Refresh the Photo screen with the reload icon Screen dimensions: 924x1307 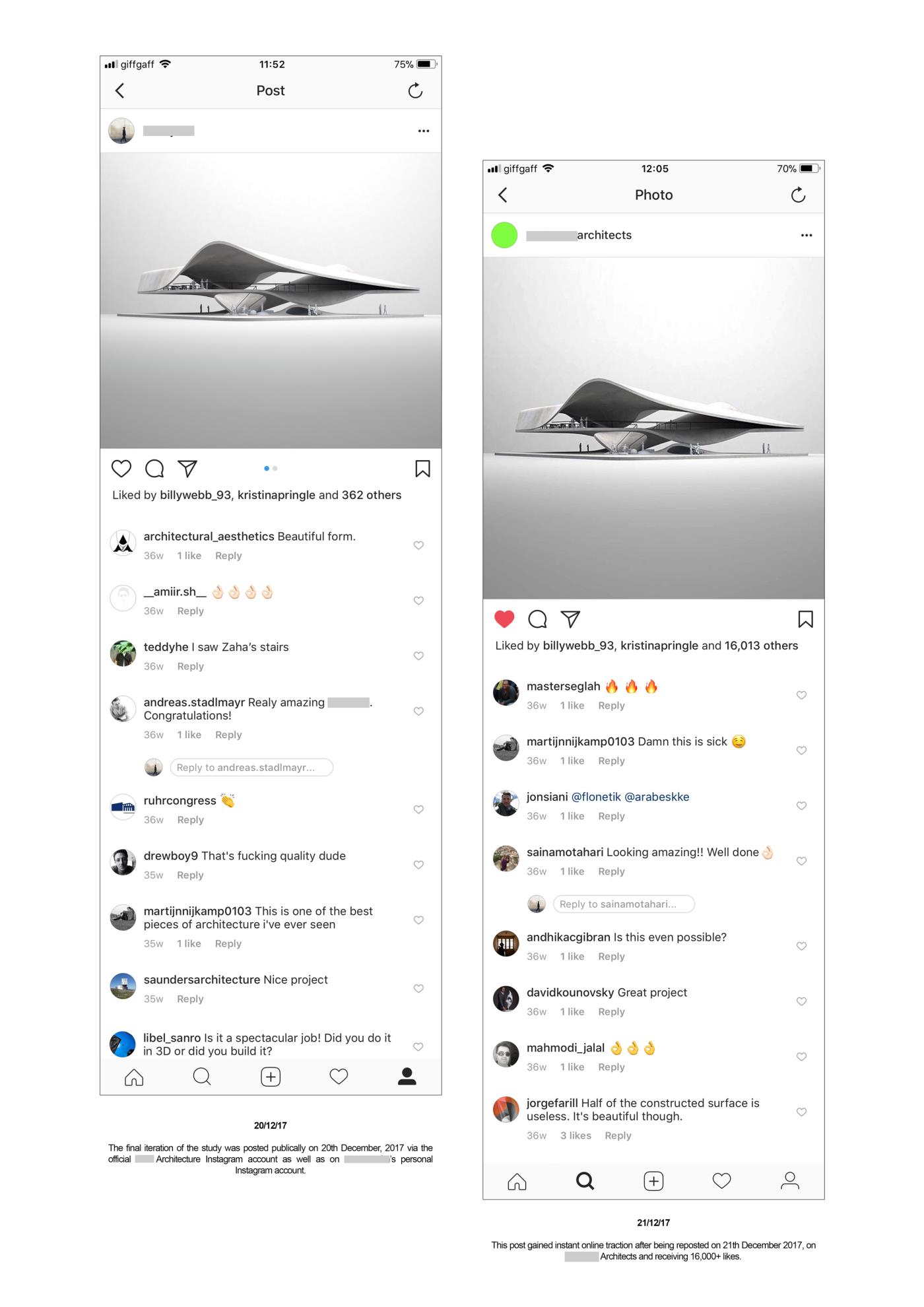click(x=798, y=195)
